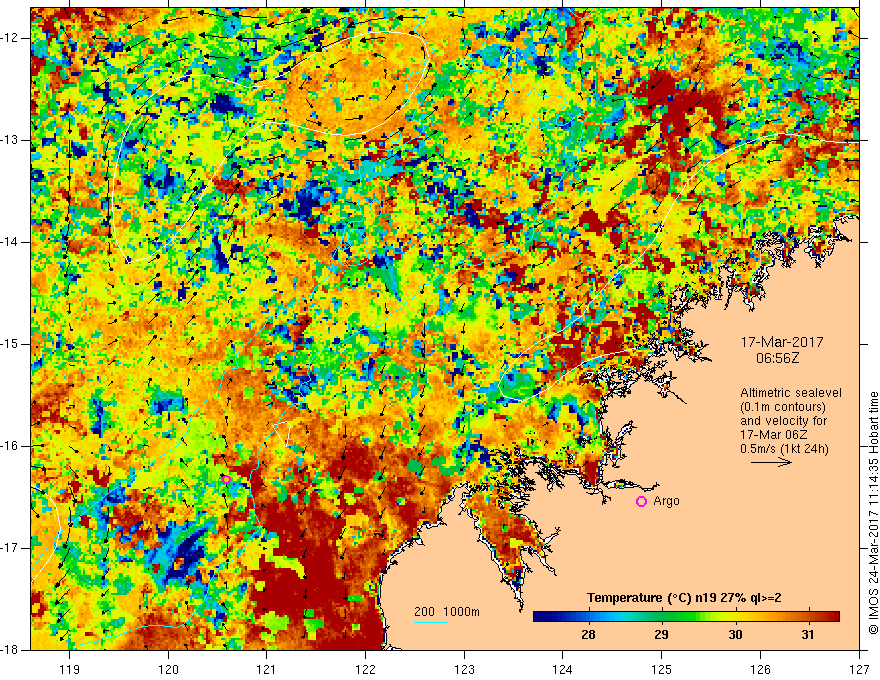Click the '(0.1m contours)' text
The height and width of the screenshot is (680, 880).
pyautogui.click(x=782, y=407)
